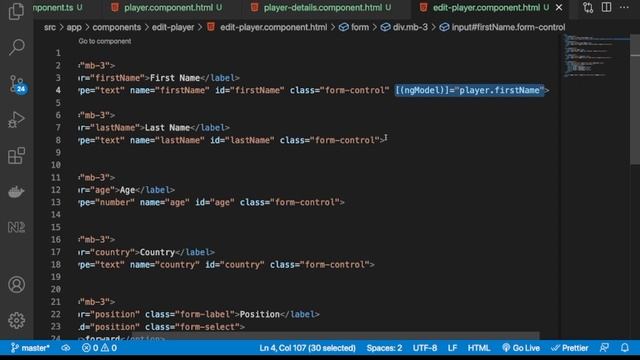The height and width of the screenshot is (360, 640).
Task: Click line number 4 in the gutter
Action: click(58, 90)
